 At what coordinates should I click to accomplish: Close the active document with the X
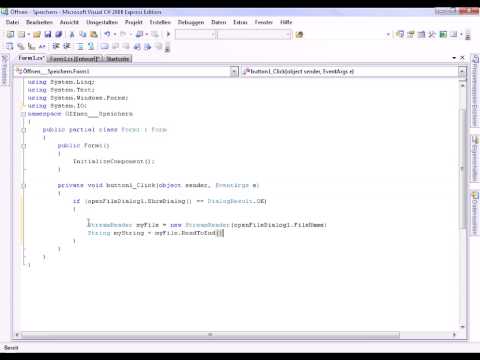(x=462, y=58)
